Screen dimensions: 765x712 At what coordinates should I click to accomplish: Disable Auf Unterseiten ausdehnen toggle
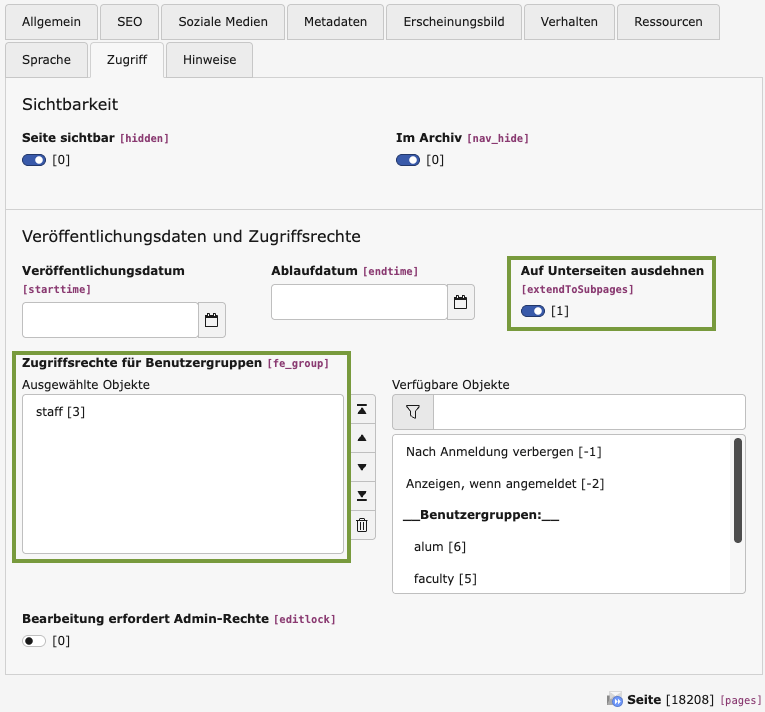click(533, 311)
